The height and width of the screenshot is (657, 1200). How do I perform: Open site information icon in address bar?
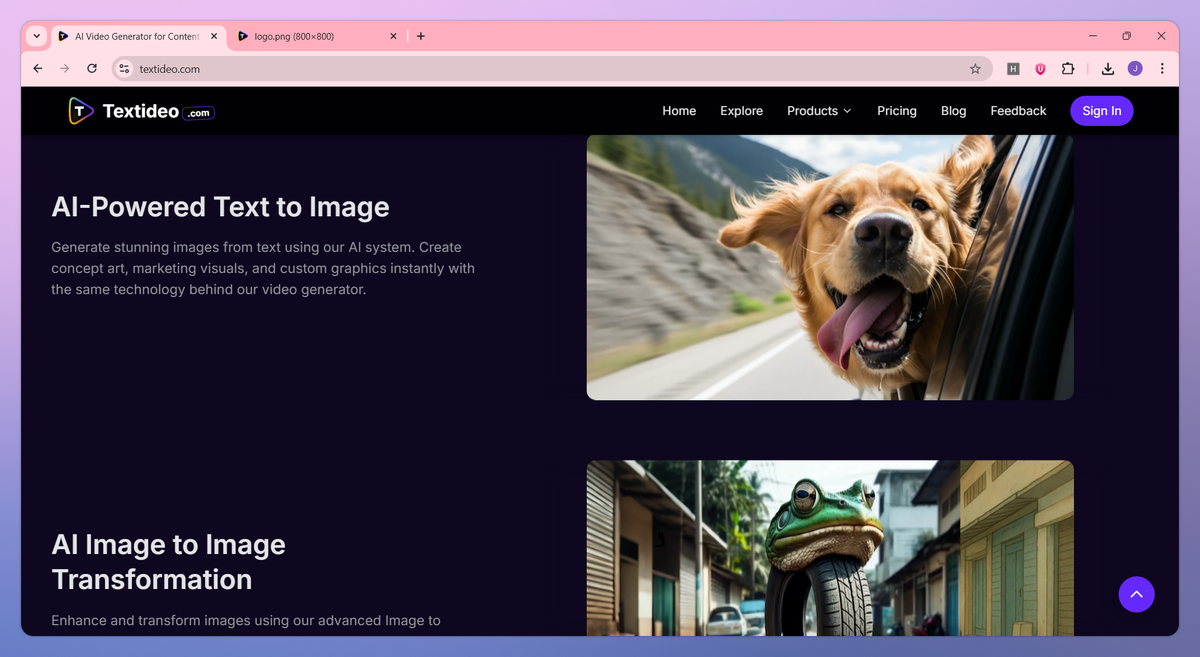124,69
